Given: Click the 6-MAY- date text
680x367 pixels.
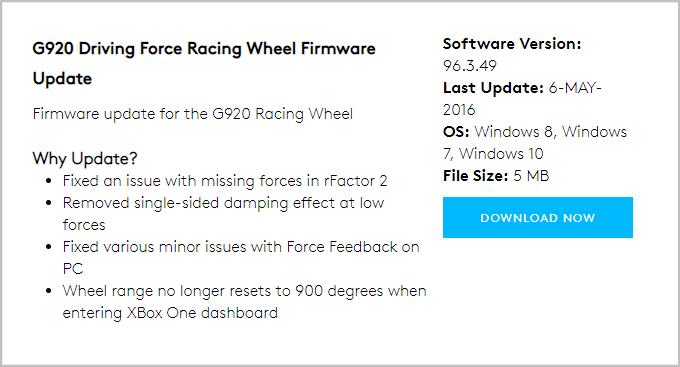Looking at the screenshot, I should tap(575, 88).
